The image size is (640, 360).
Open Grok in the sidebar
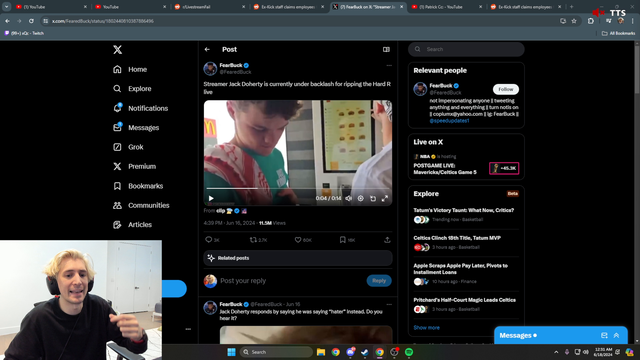[x=129, y=147]
